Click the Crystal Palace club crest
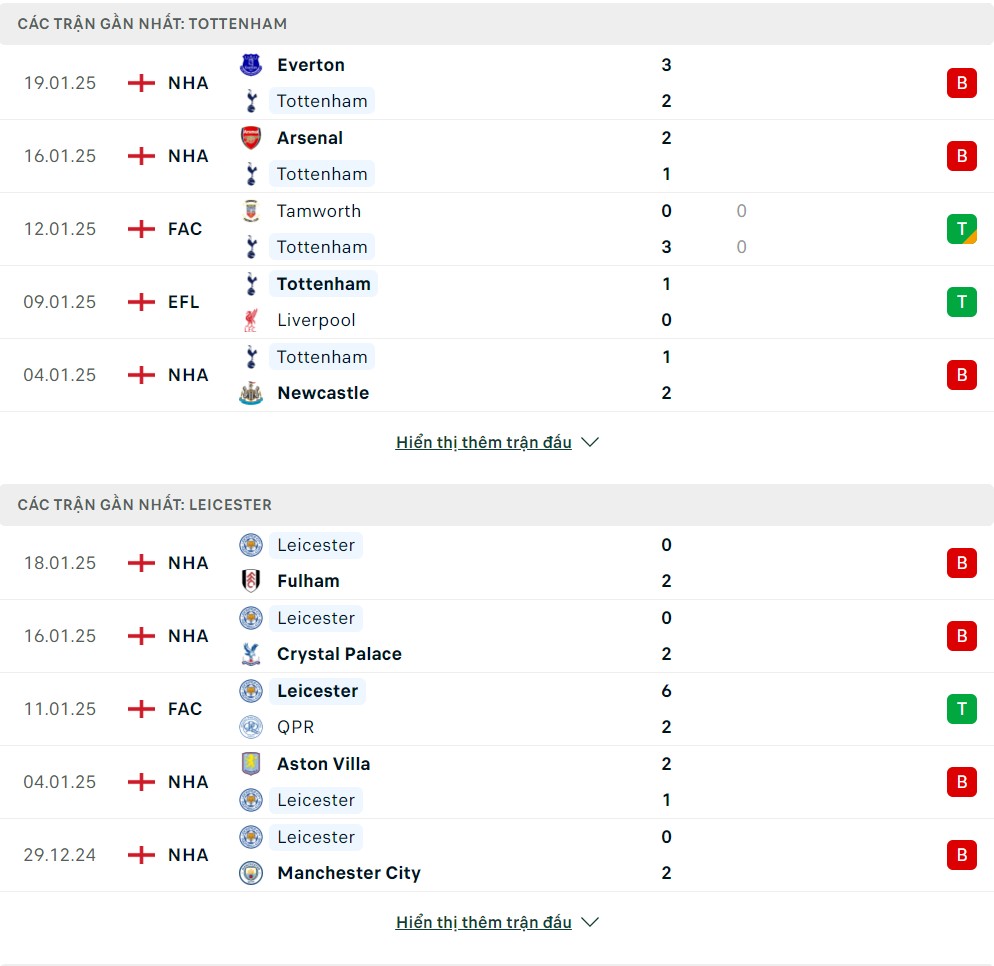This screenshot has height=966, width=994. 251,654
